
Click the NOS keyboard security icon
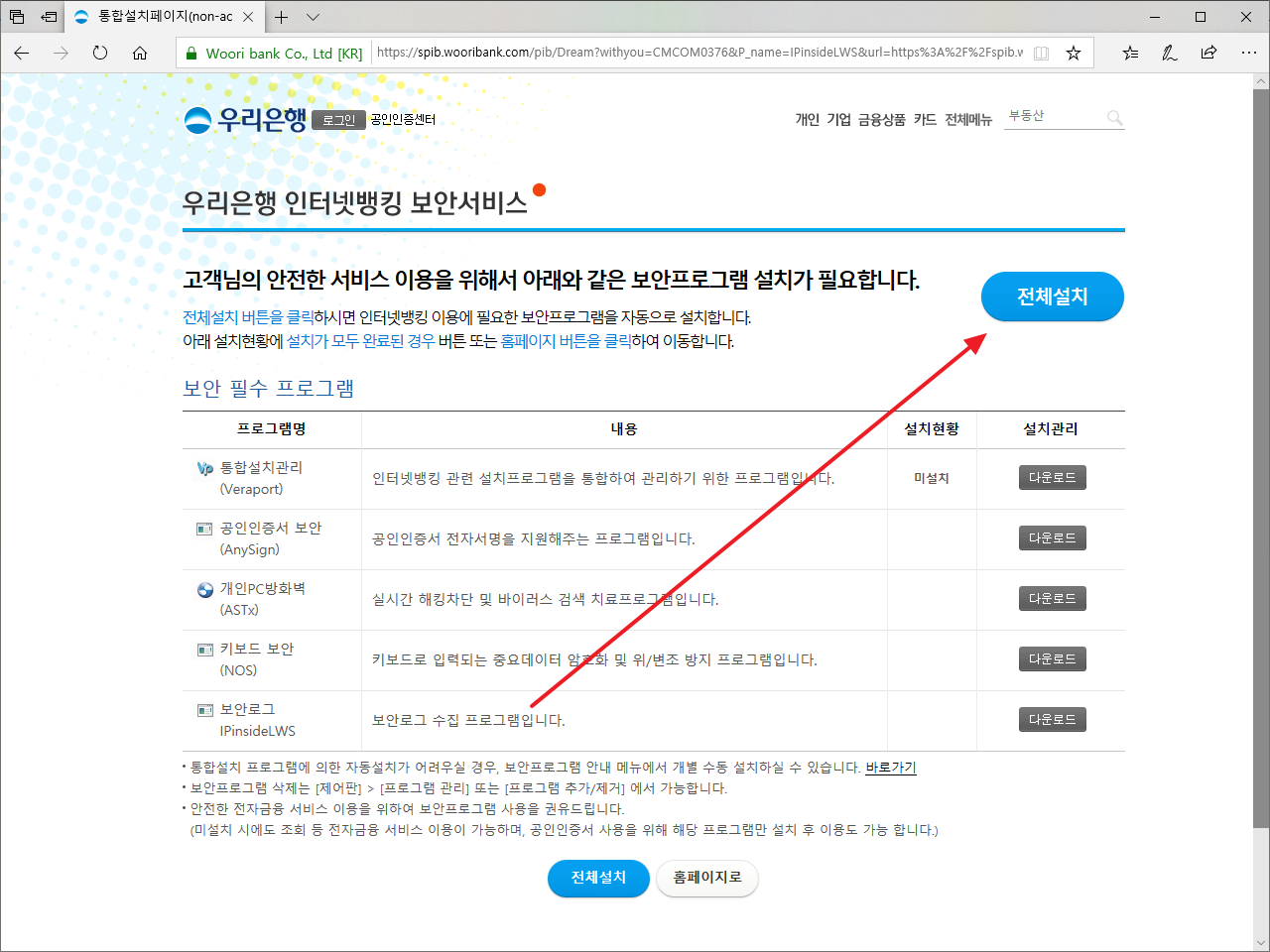[205, 650]
